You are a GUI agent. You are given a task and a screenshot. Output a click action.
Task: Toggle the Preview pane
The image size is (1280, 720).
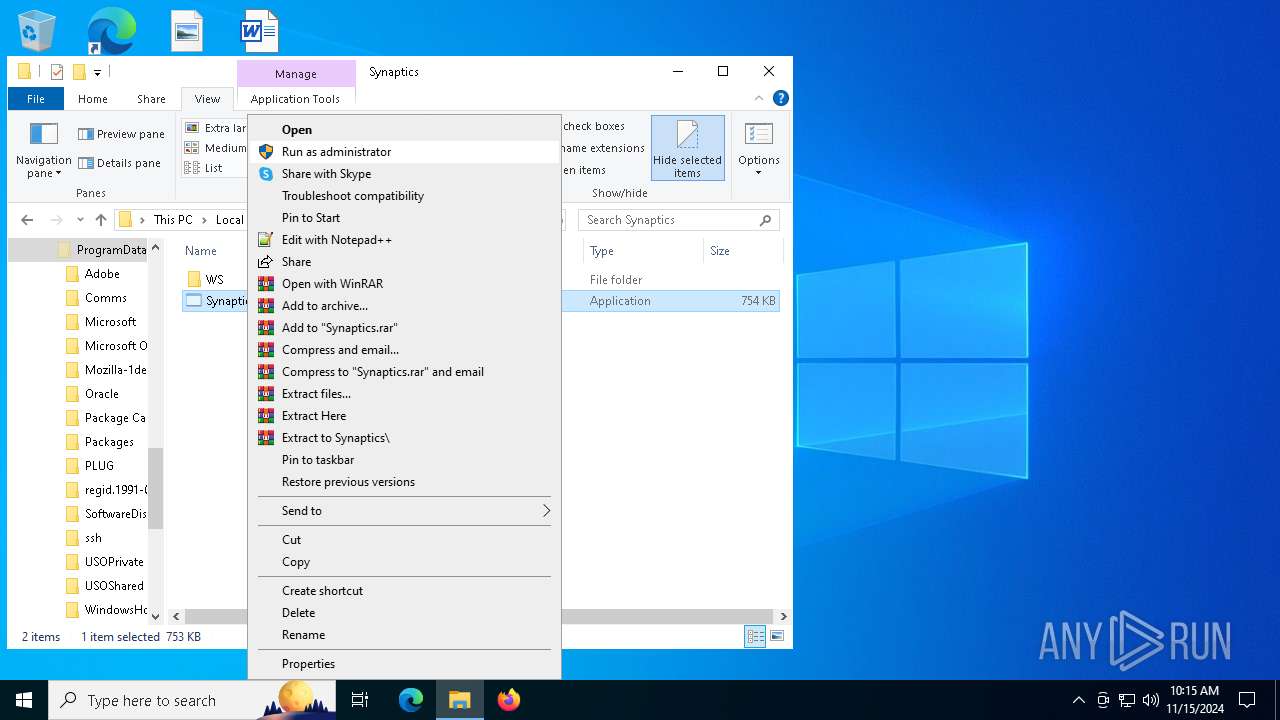(121, 134)
